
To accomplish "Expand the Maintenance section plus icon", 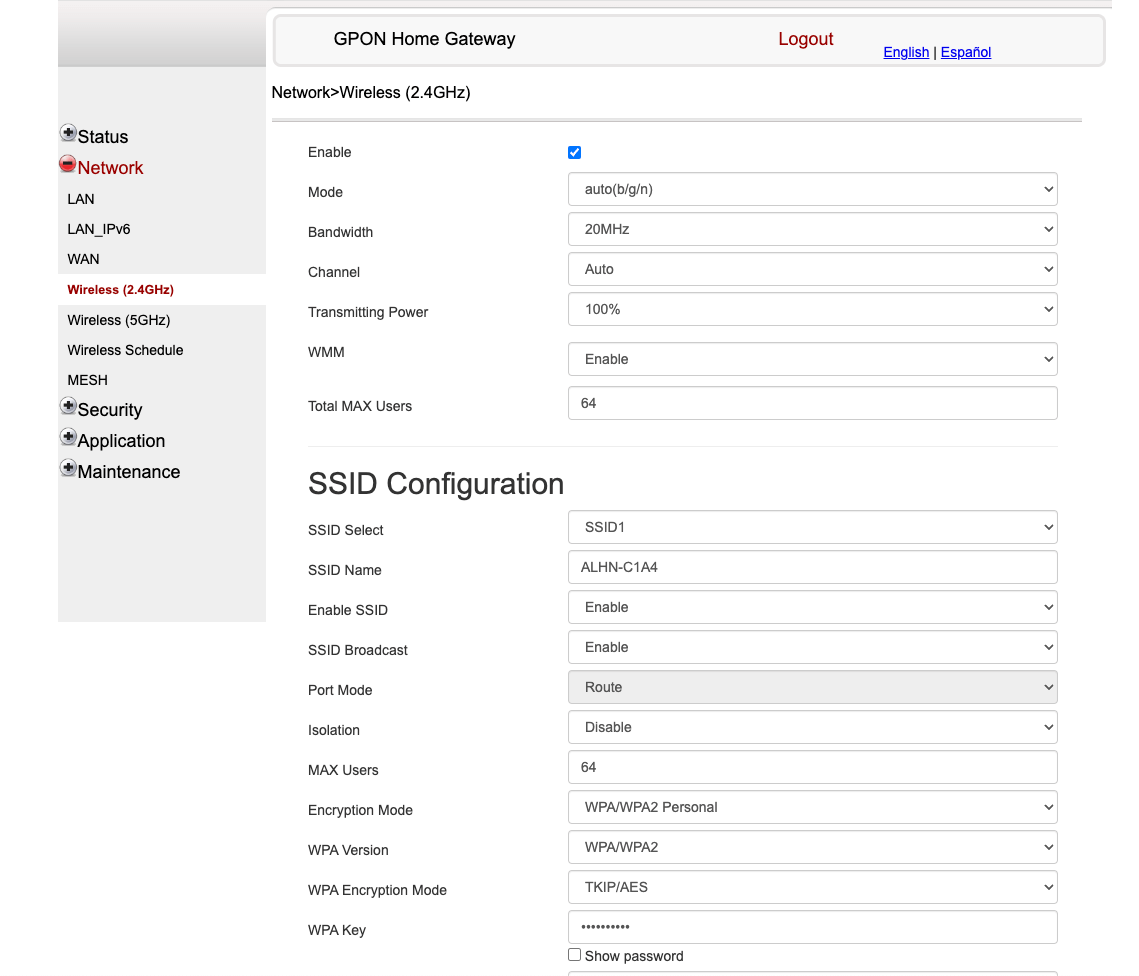I will coord(68,467).
